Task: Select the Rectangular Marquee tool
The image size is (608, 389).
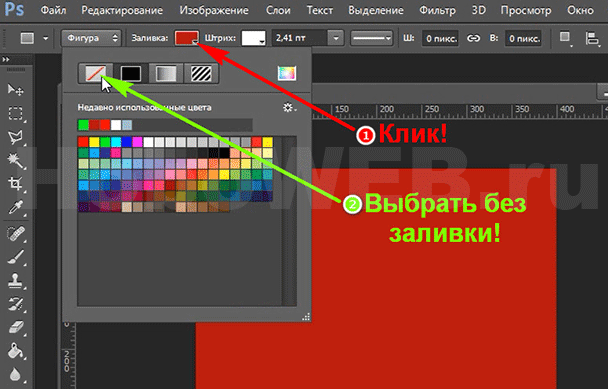Action: [16, 114]
